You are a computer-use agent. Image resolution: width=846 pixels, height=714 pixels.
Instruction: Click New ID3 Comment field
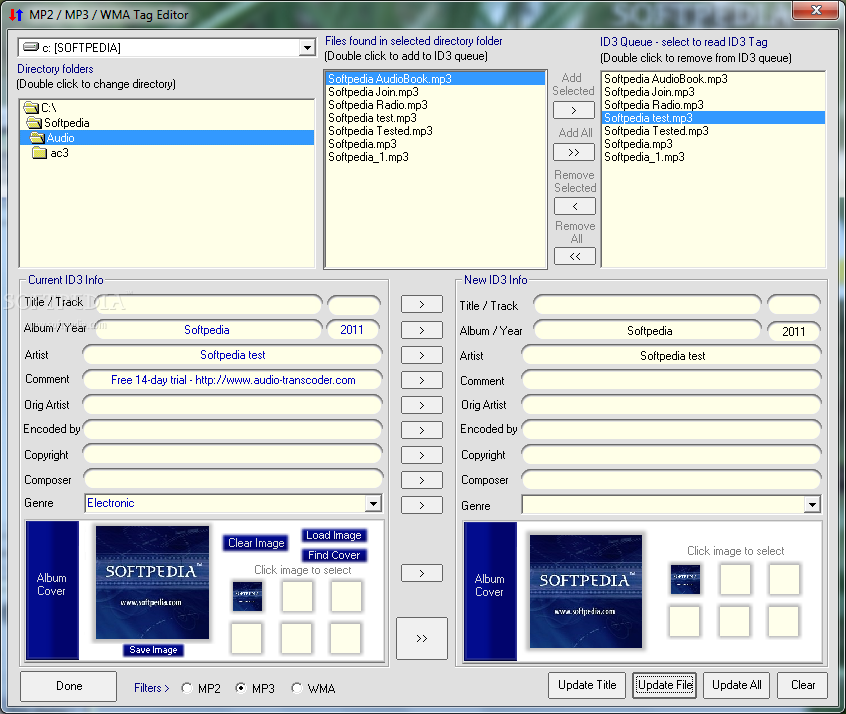coord(672,380)
